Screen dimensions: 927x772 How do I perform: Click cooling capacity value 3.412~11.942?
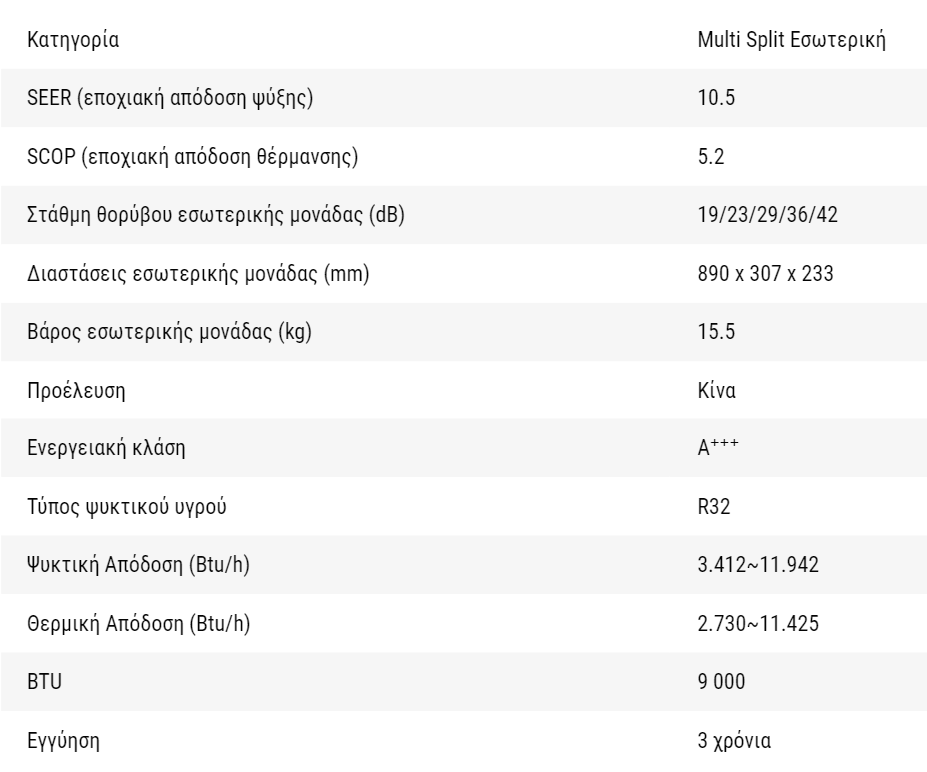(x=758, y=565)
